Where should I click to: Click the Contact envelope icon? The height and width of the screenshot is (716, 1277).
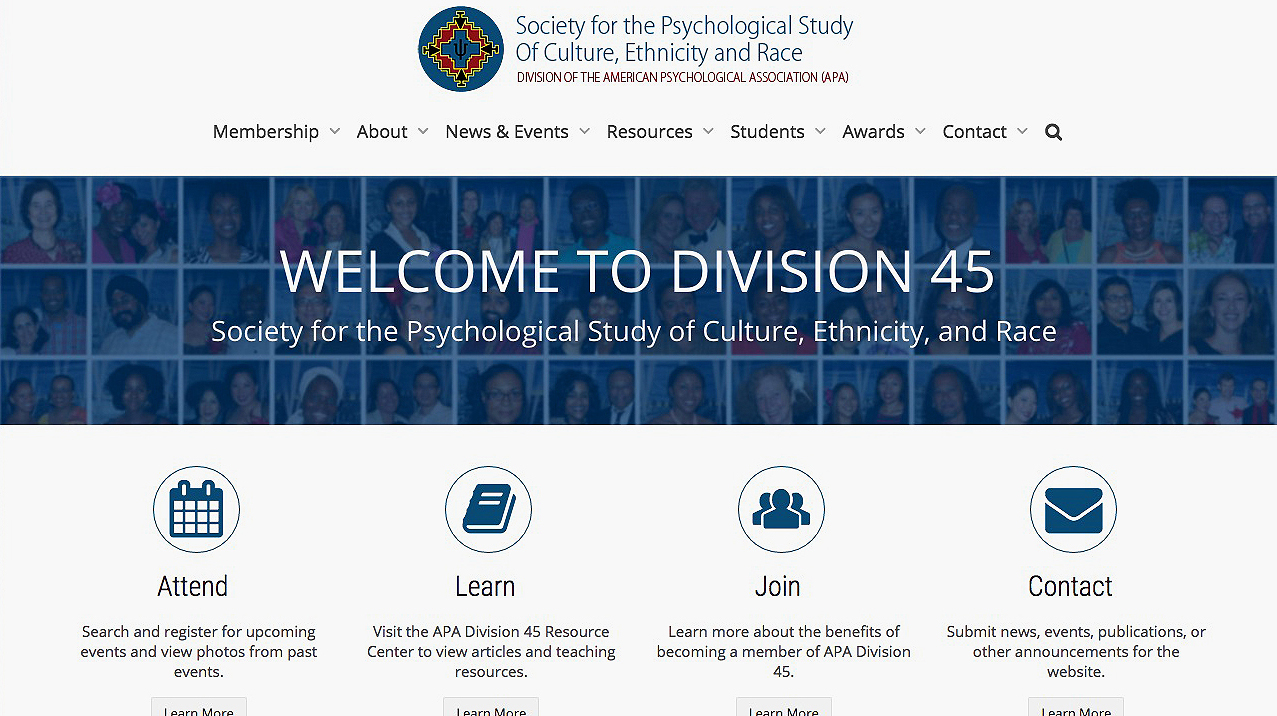point(1073,509)
